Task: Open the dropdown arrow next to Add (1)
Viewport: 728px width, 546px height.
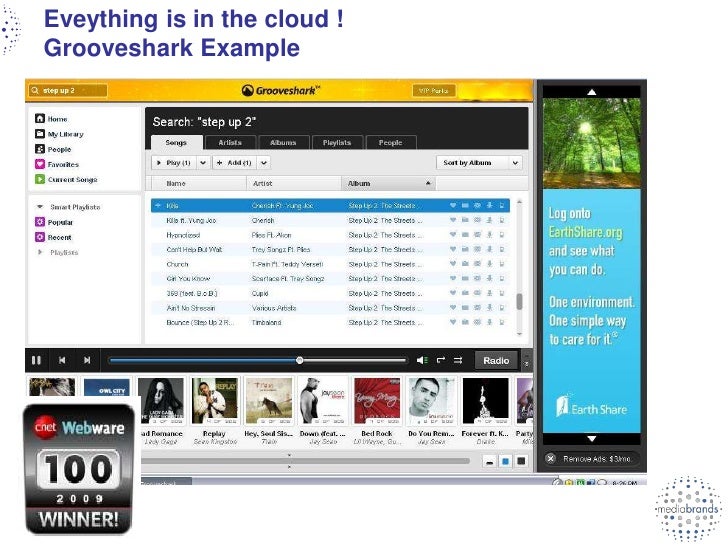Action: (264, 163)
